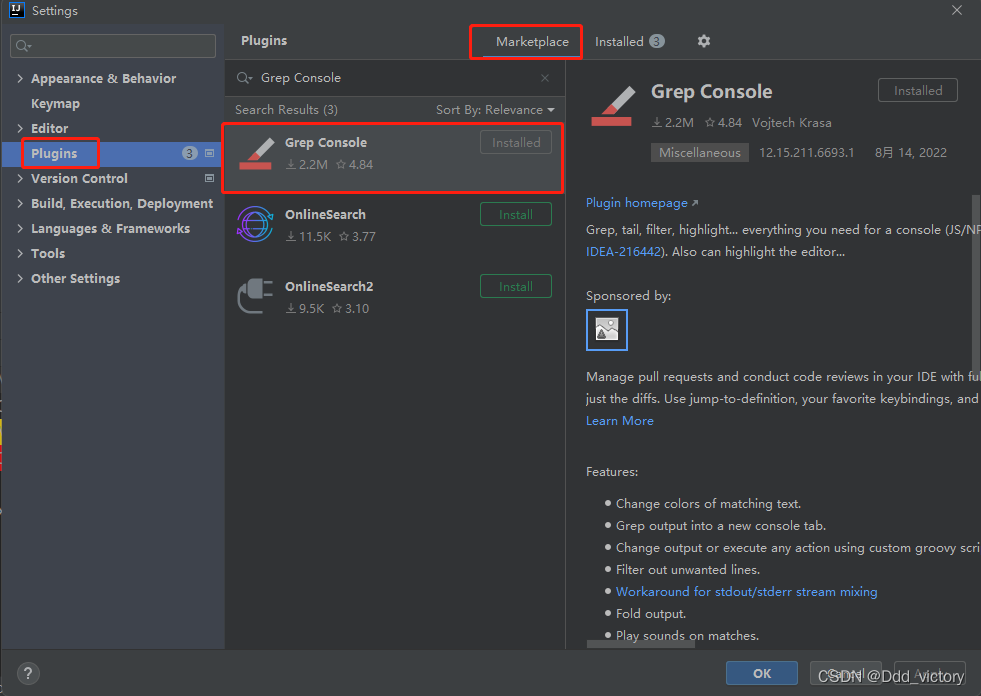Click the Grep Console details 4.84 rating star

[x=710, y=123]
